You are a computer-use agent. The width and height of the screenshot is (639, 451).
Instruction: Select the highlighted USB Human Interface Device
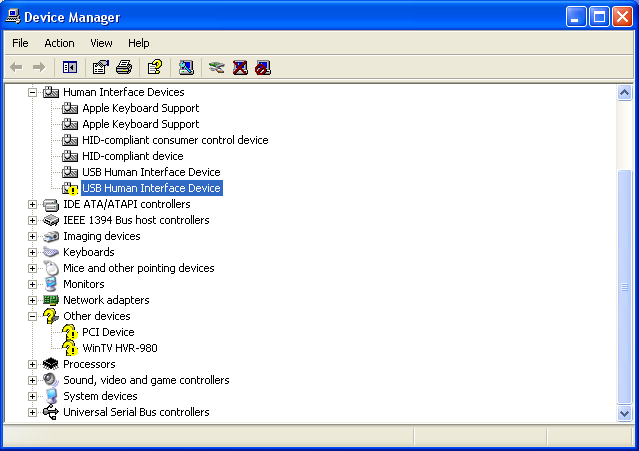coord(152,188)
